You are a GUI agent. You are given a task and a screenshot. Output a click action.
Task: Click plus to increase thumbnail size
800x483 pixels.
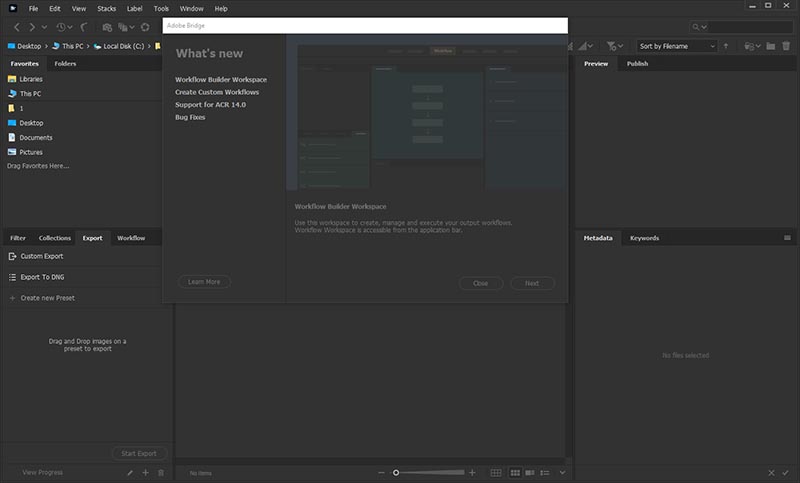tap(472, 473)
